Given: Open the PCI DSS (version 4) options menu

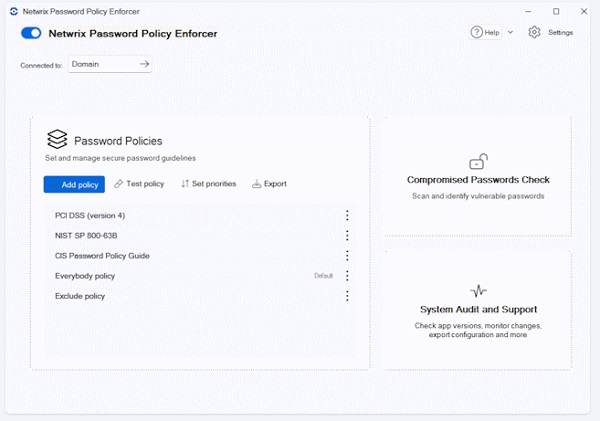Looking at the screenshot, I should [x=347, y=216].
